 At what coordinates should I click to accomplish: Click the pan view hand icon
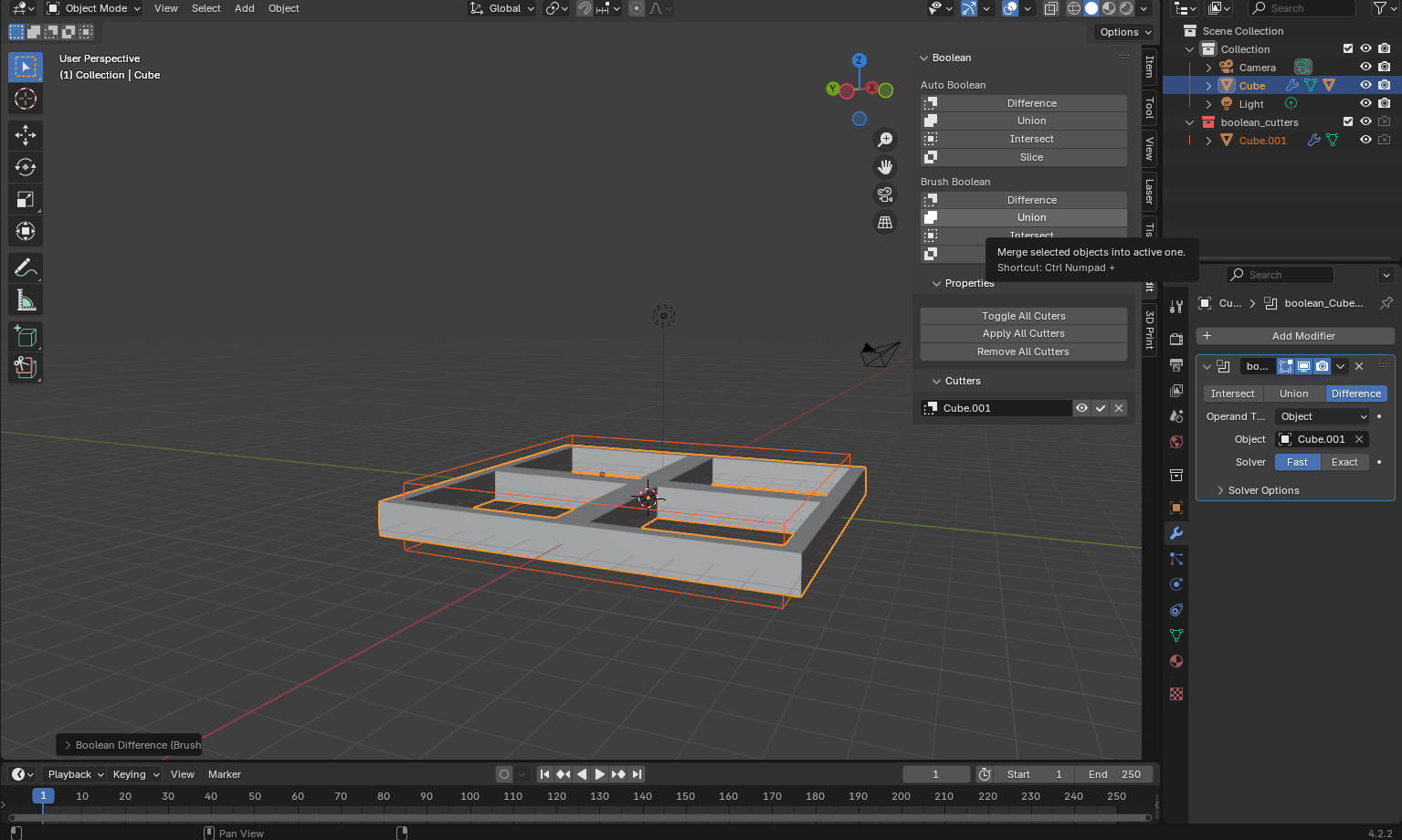[x=885, y=166]
